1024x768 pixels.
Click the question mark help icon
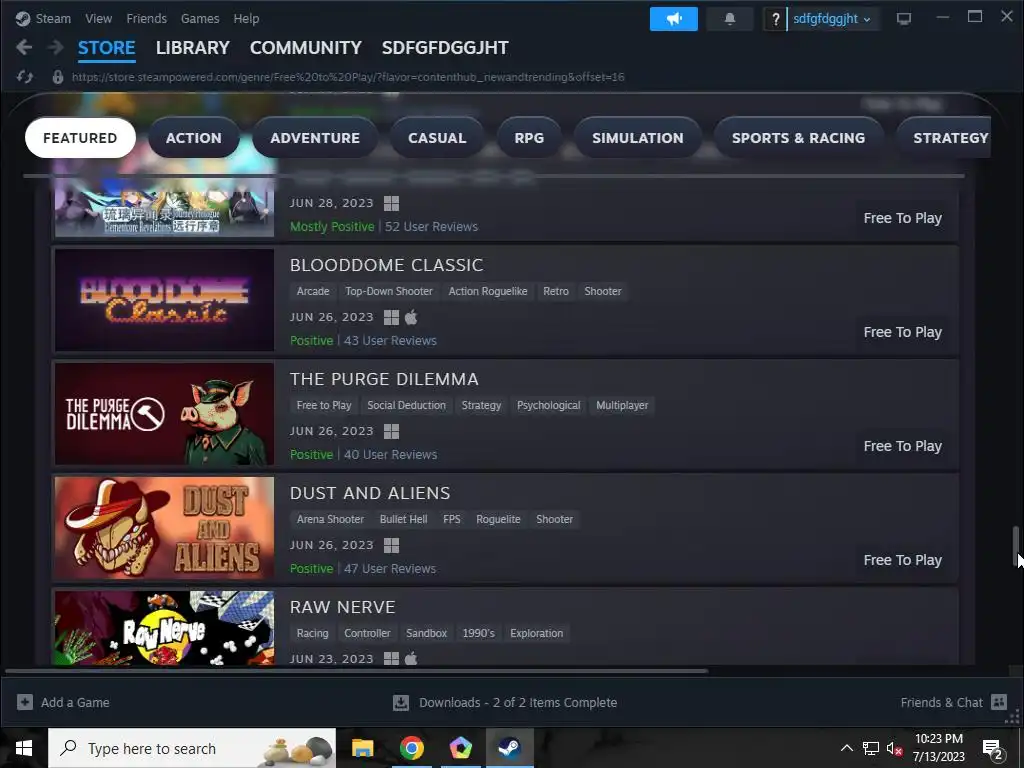point(775,19)
